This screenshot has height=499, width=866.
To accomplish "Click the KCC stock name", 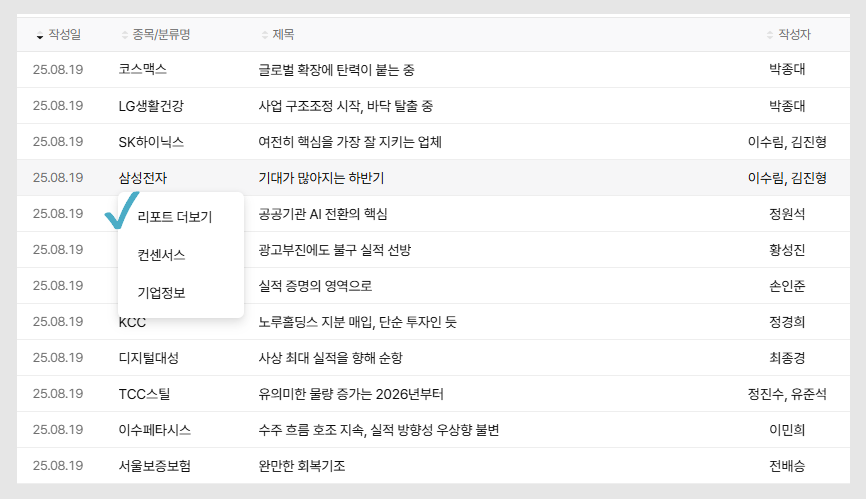I will [x=133, y=322].
